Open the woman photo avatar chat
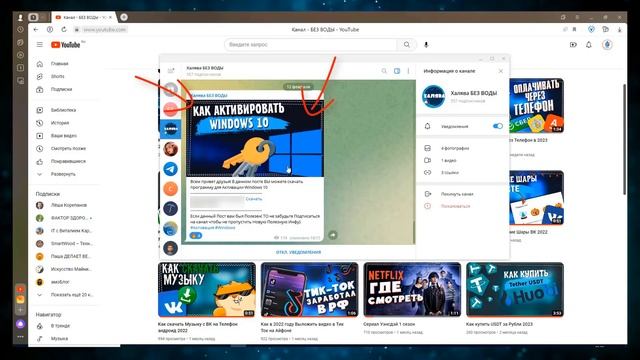Image resolution: width=640 pixels, height=360 pixels. 170,149
